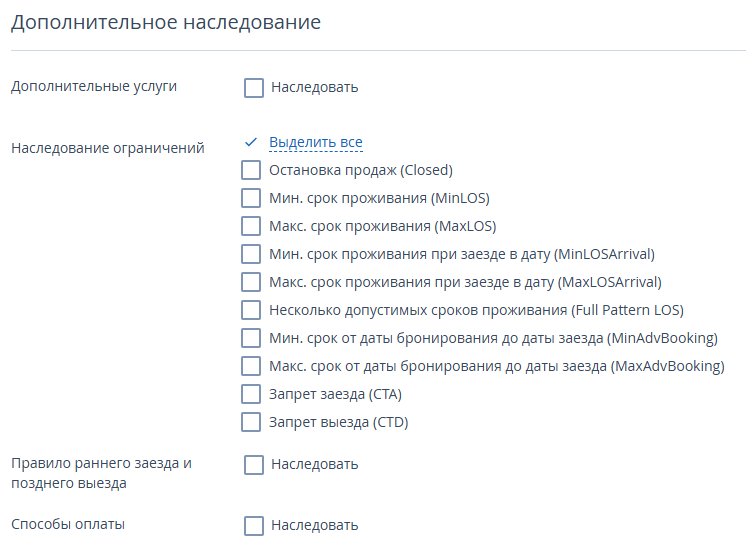The width and height of the screenshot is (746, 550).
Task: Check Наследовать for Способы оплаты
Action: (254, 526)
